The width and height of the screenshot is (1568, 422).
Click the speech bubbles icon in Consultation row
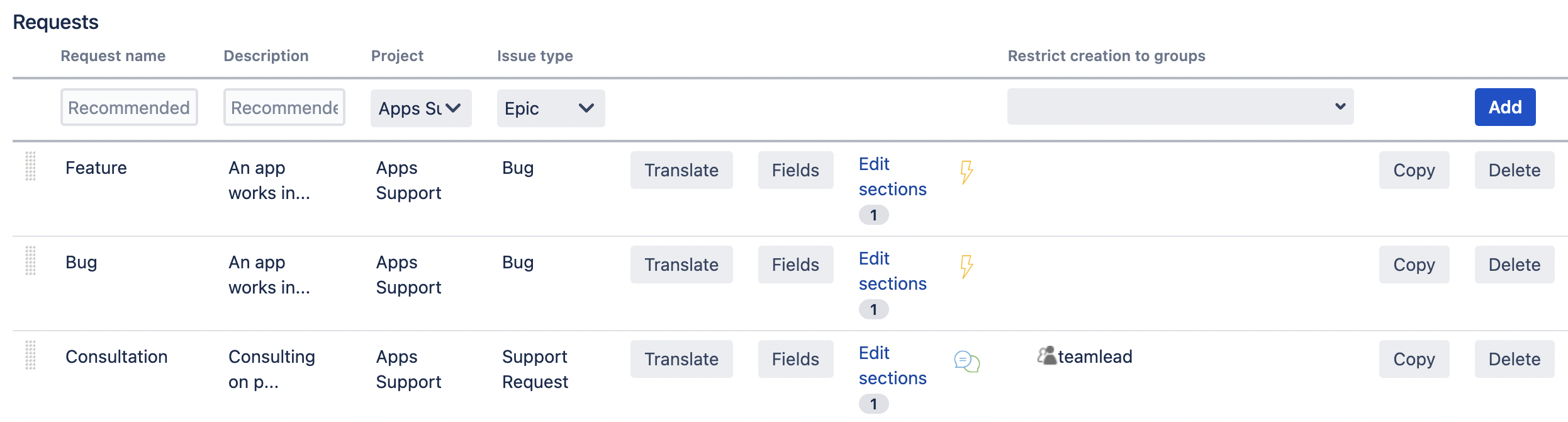[x=966, y=361]
